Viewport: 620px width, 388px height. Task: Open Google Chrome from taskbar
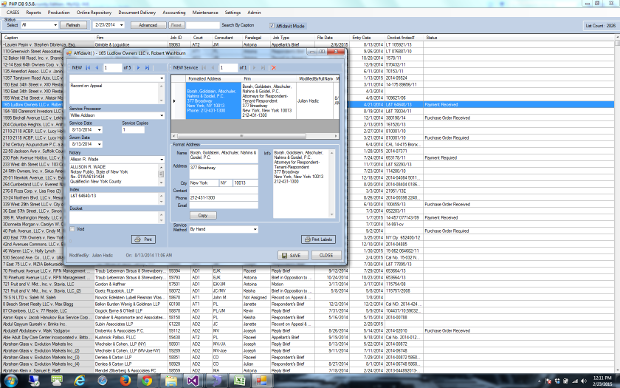pos(147,380)
